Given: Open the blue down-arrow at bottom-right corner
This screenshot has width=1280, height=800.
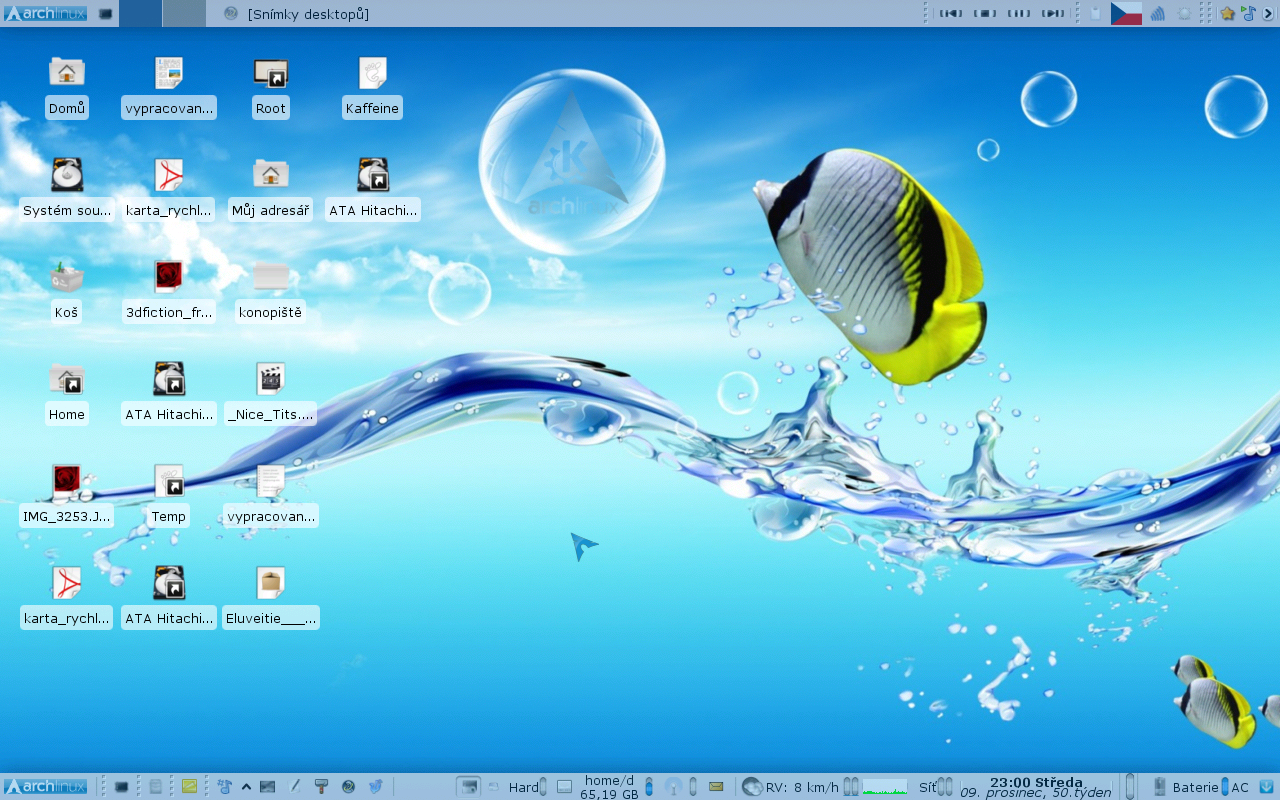Looking at the screenshot, I should (x=1266, y=787).
